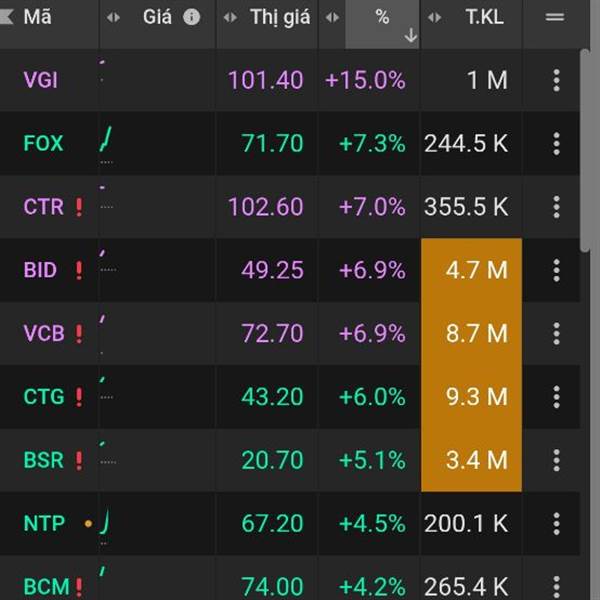
Task: Click the highlighted 9.3 M volume cell
Action: pos(471,397)
